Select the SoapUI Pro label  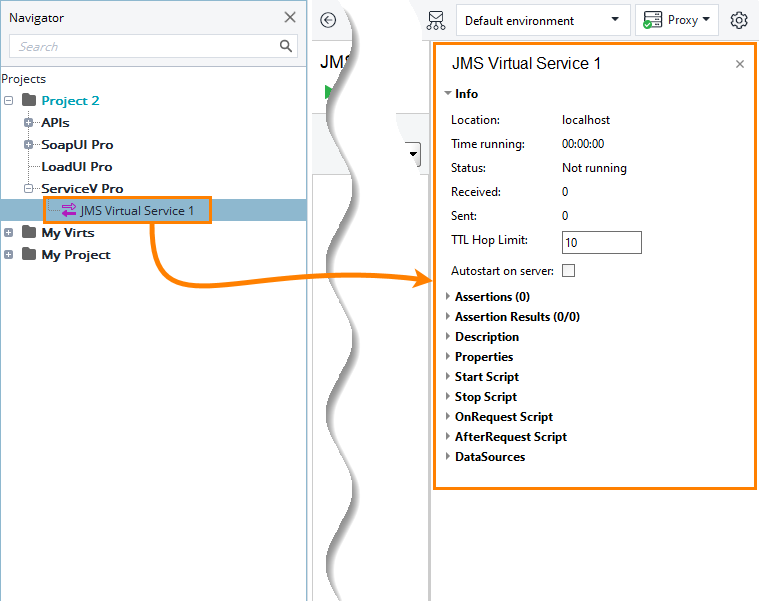77,145
